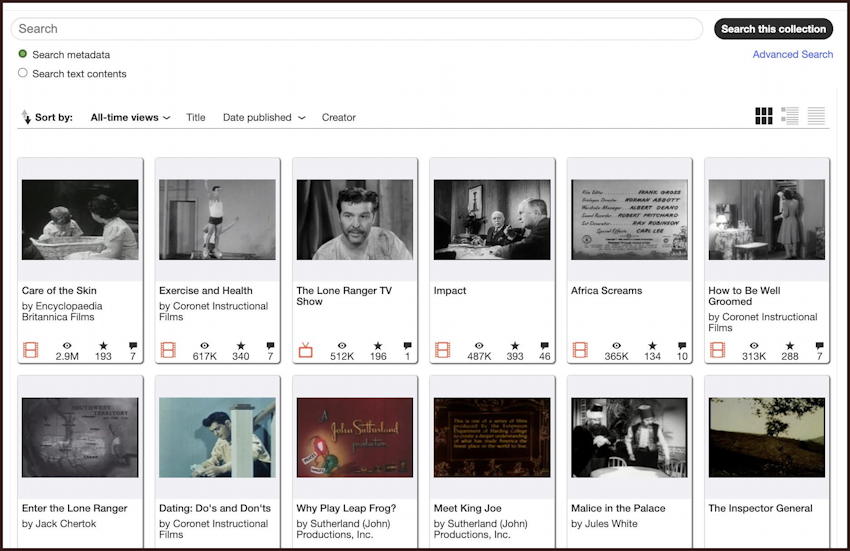Click the film icon on Exercise and Health
This screenshot has width=850, height=551.
pos(168,350)
